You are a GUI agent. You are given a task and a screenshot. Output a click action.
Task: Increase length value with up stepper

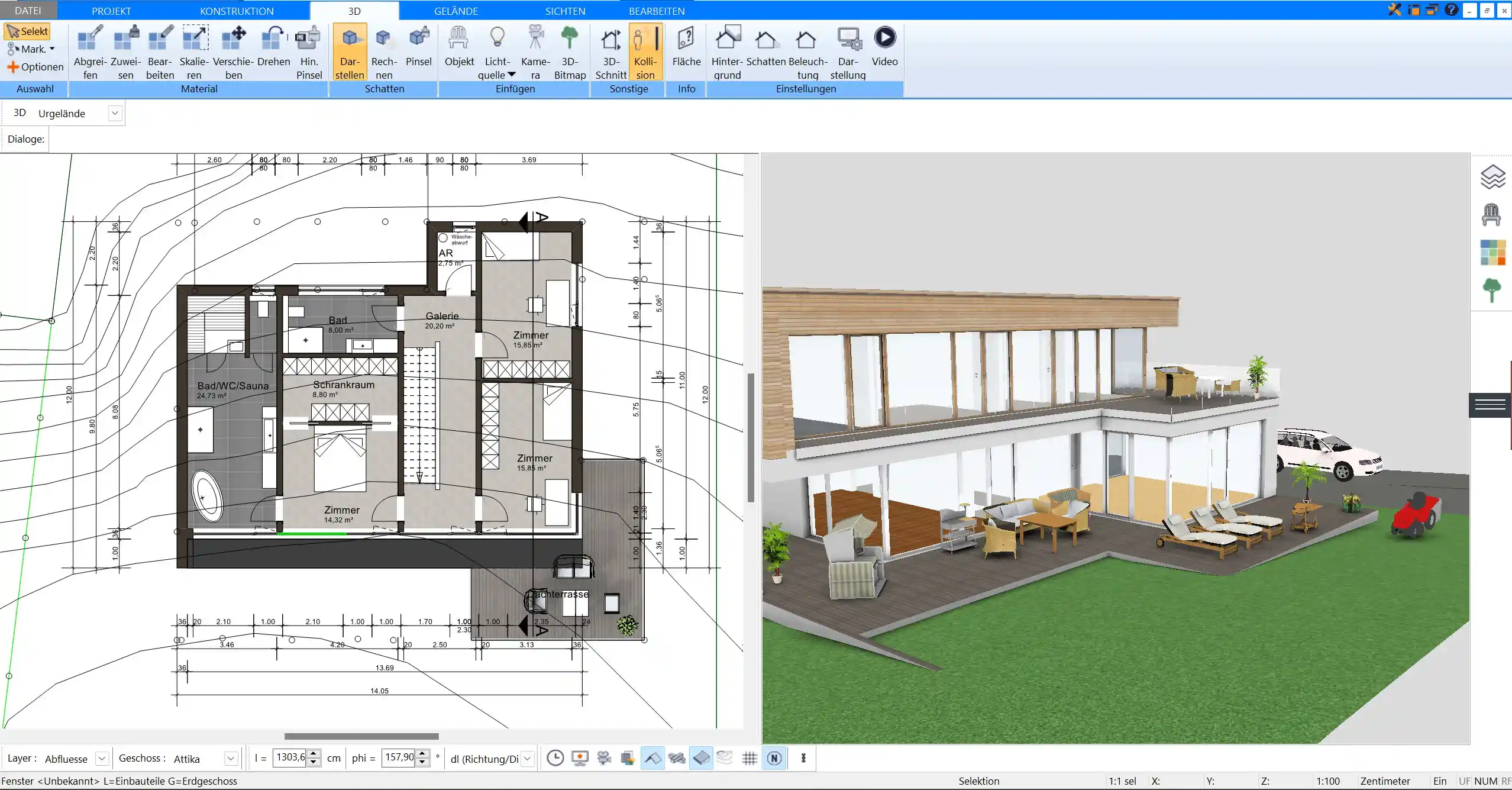(315, 754)
